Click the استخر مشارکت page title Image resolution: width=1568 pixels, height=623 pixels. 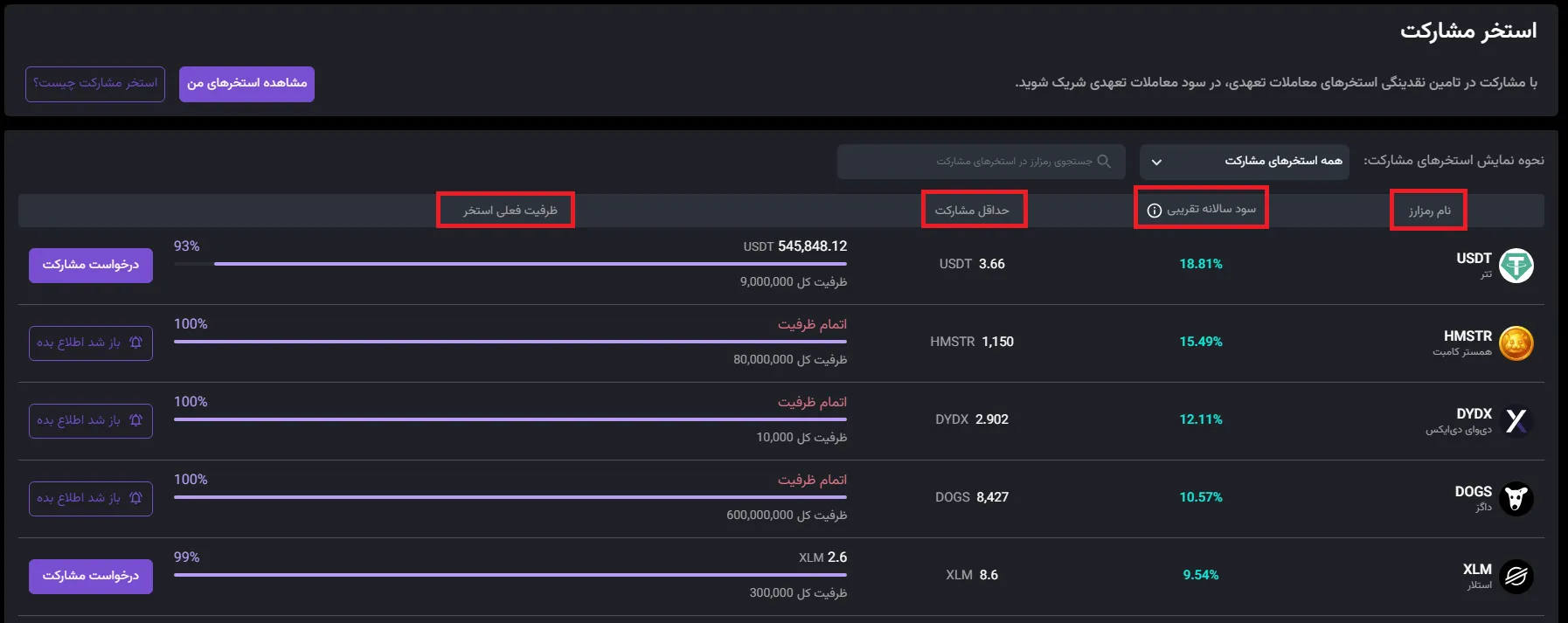[x=1468, y=31]
